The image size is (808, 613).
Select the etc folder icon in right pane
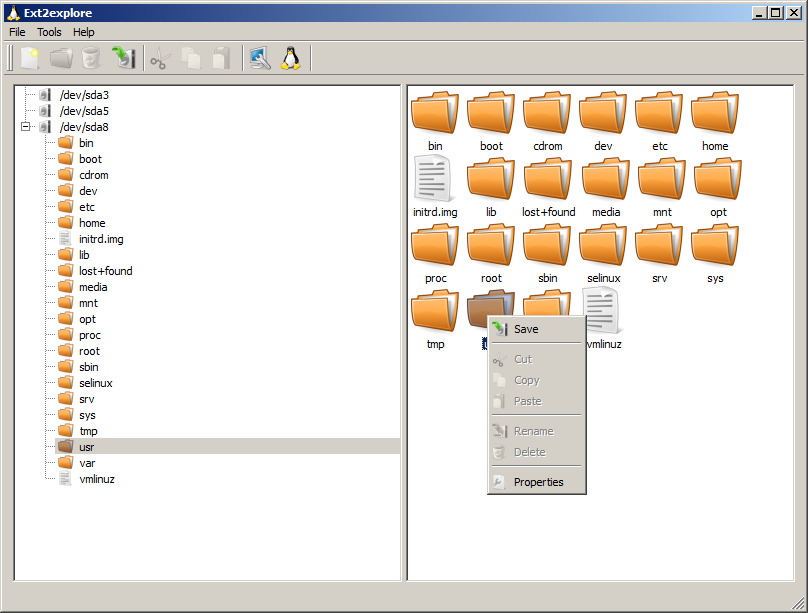point(659,112)
